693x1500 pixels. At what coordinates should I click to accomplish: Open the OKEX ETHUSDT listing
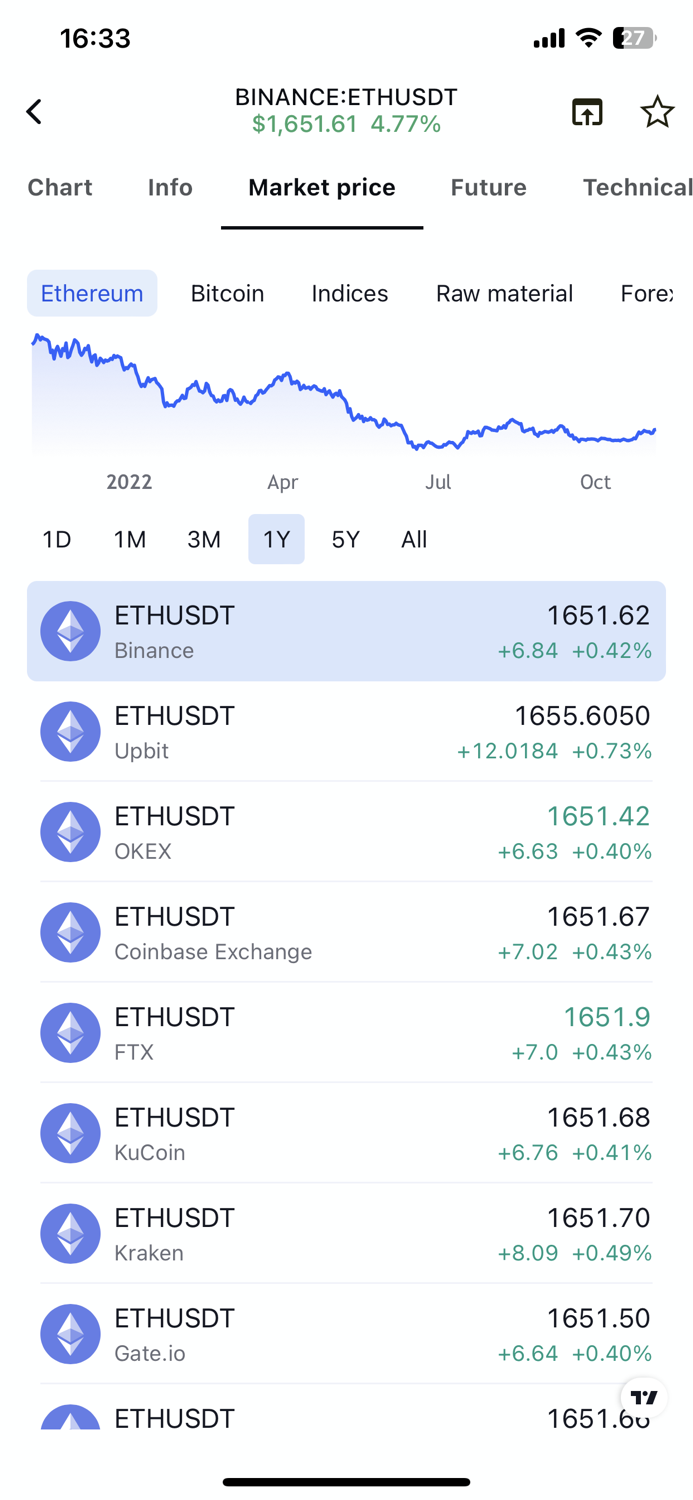tap(346, 831)
